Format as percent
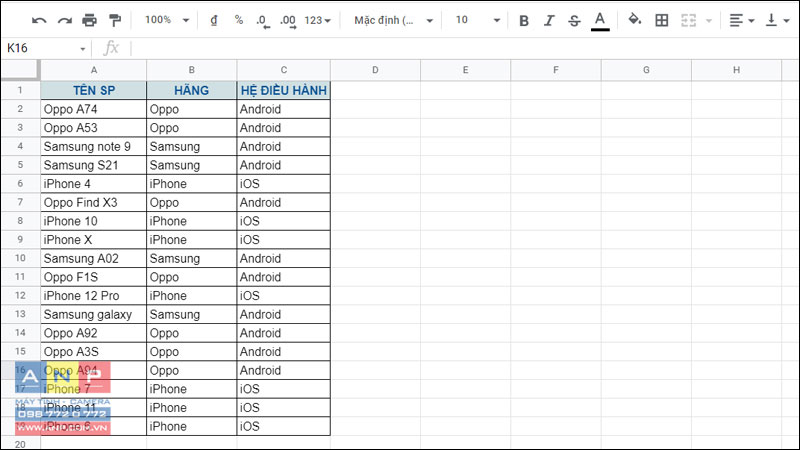 point(239,20)
